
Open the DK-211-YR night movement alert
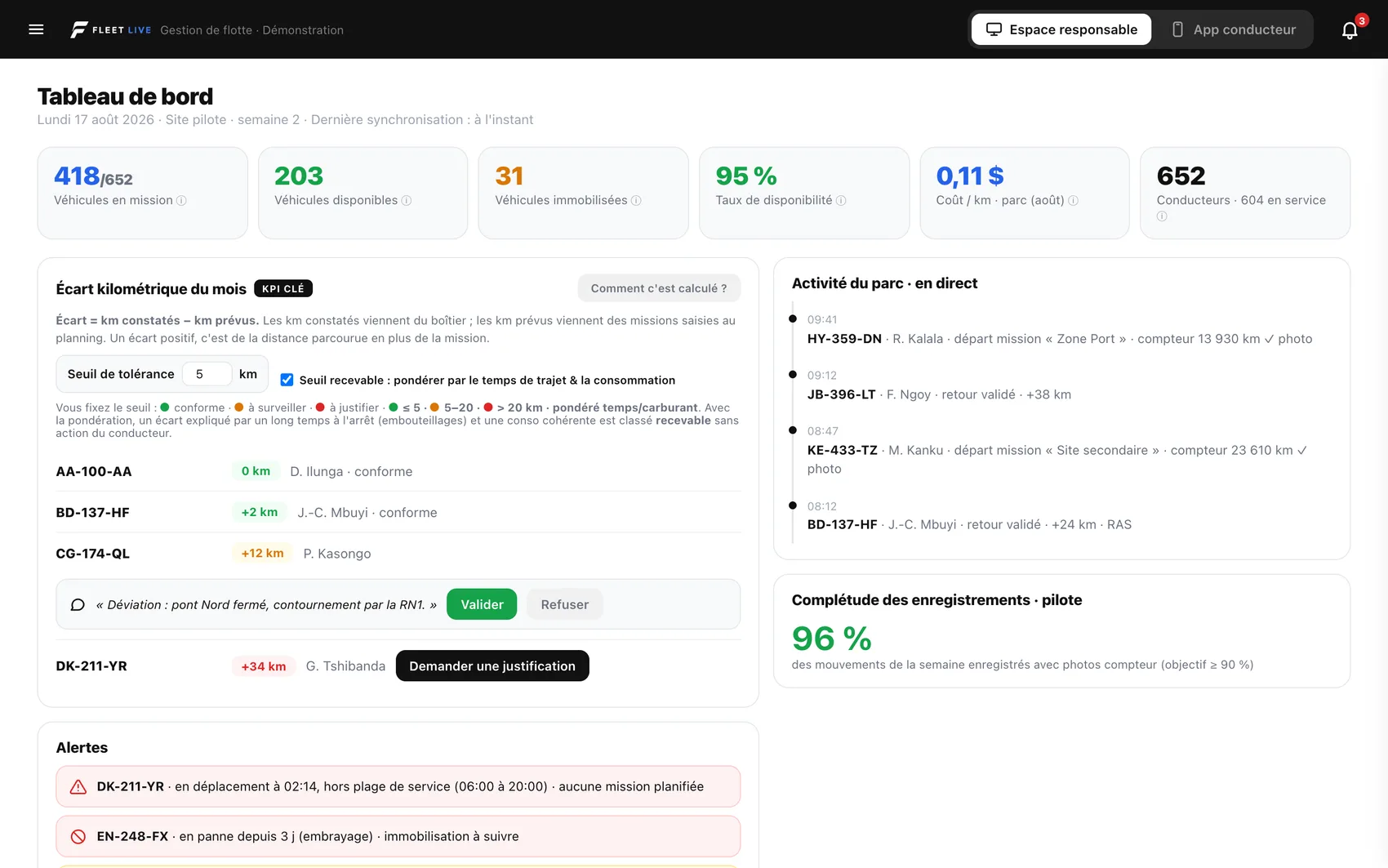pyautogui.click(x=398, y=786)
